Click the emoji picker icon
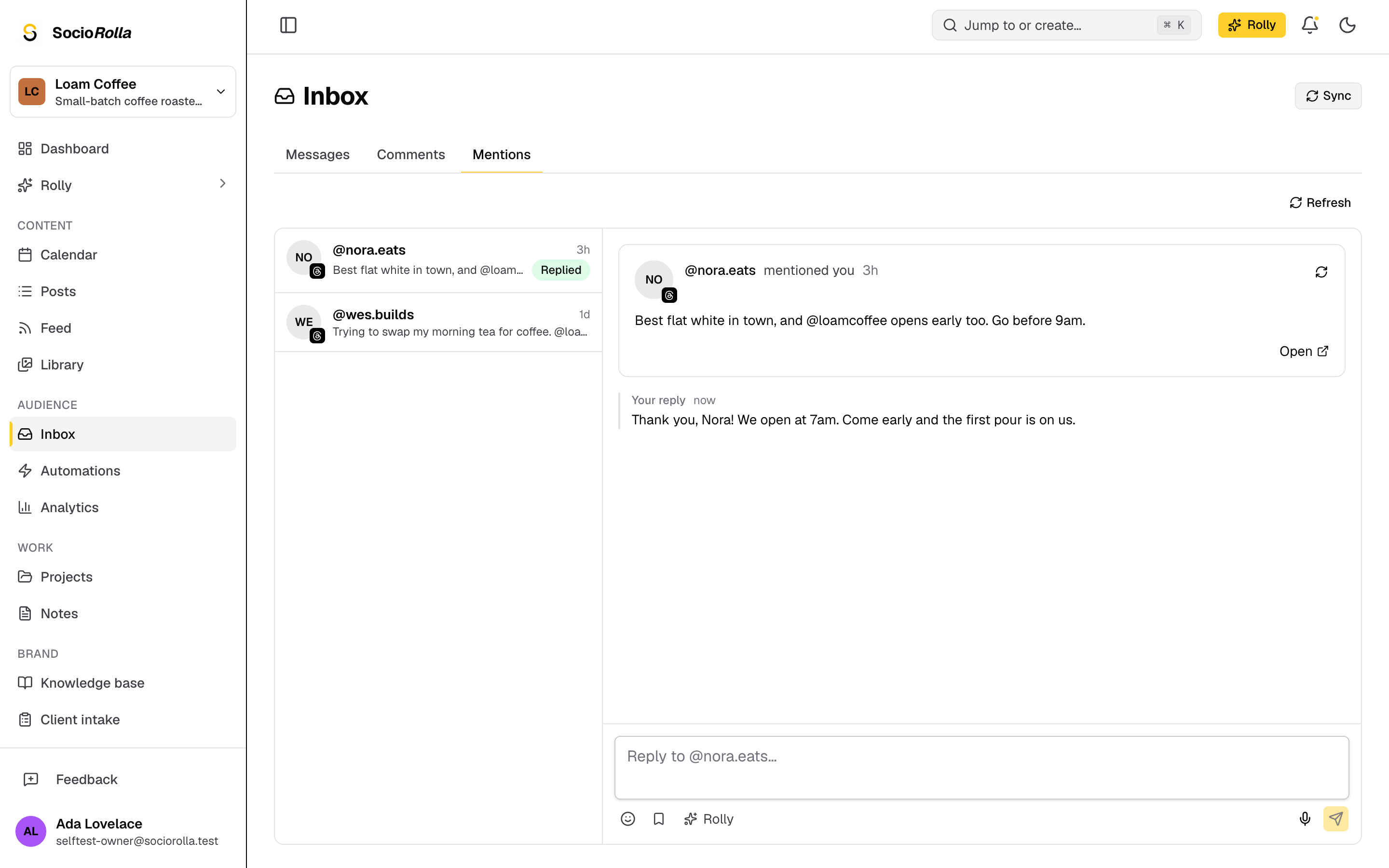1389x868 pixels. 628,819
